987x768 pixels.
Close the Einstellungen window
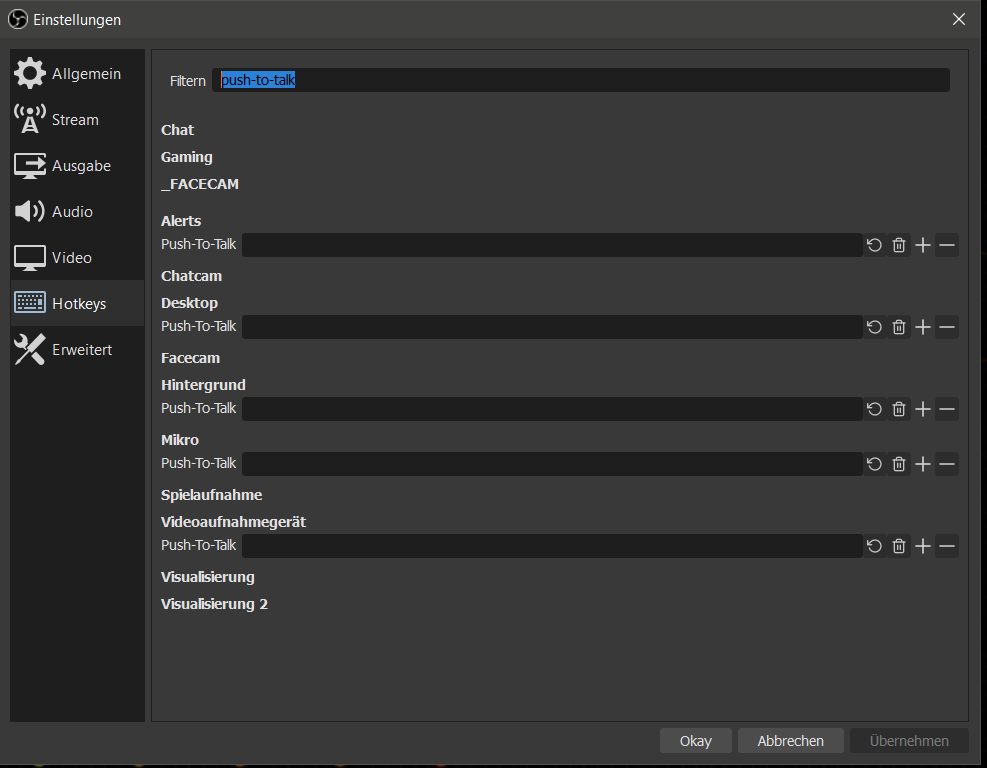[958, 20]
